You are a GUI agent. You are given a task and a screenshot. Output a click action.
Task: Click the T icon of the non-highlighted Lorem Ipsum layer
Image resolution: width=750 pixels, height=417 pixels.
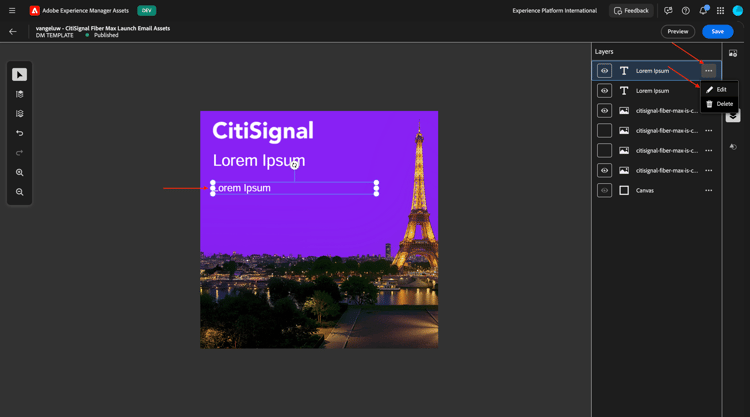point(624,91)
